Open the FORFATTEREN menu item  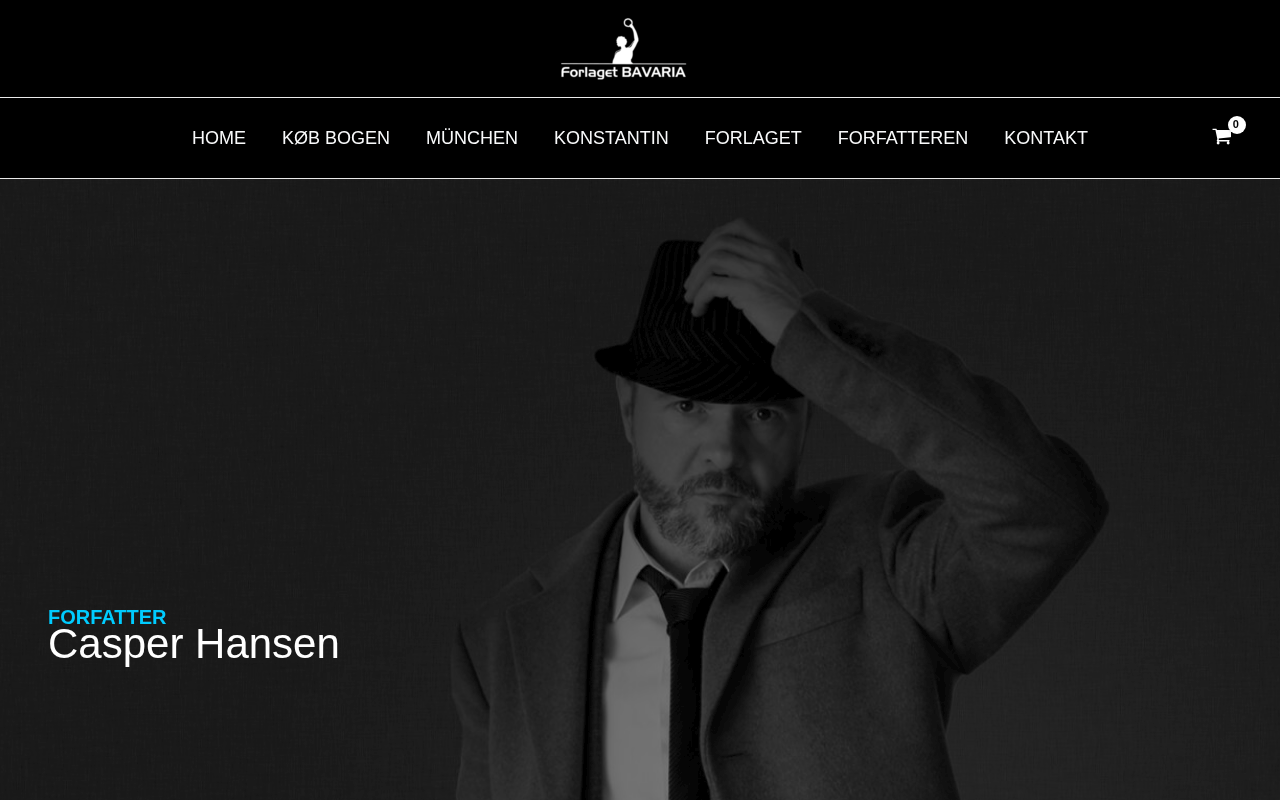903,138
